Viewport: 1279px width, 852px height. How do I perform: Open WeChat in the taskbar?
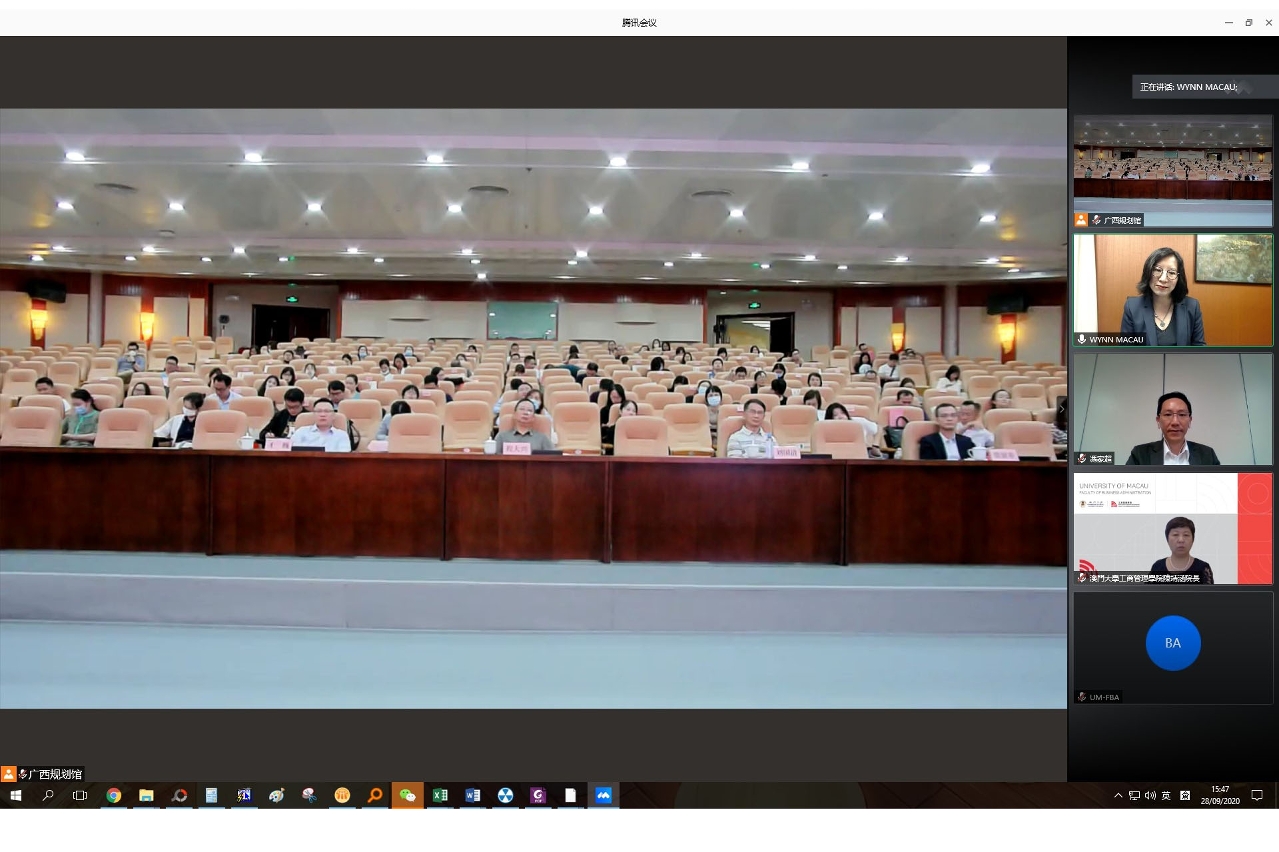click(x=407, y=796)
